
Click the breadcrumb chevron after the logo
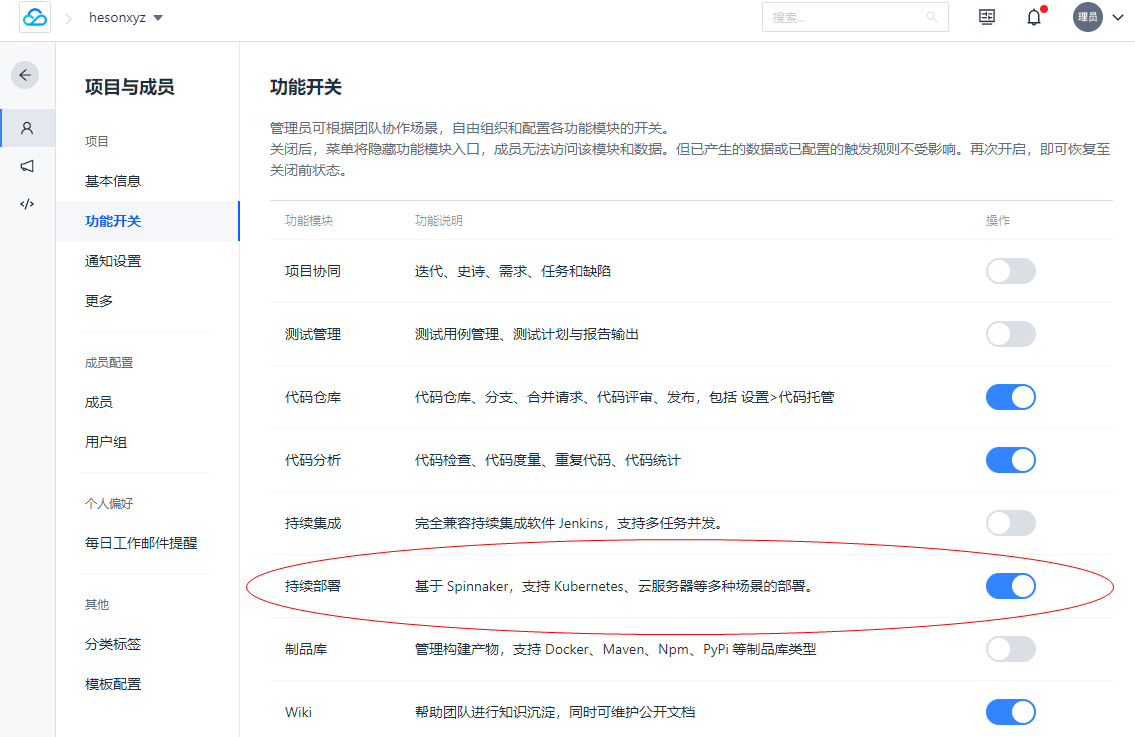pyautogui.click(x=69, y=18)
